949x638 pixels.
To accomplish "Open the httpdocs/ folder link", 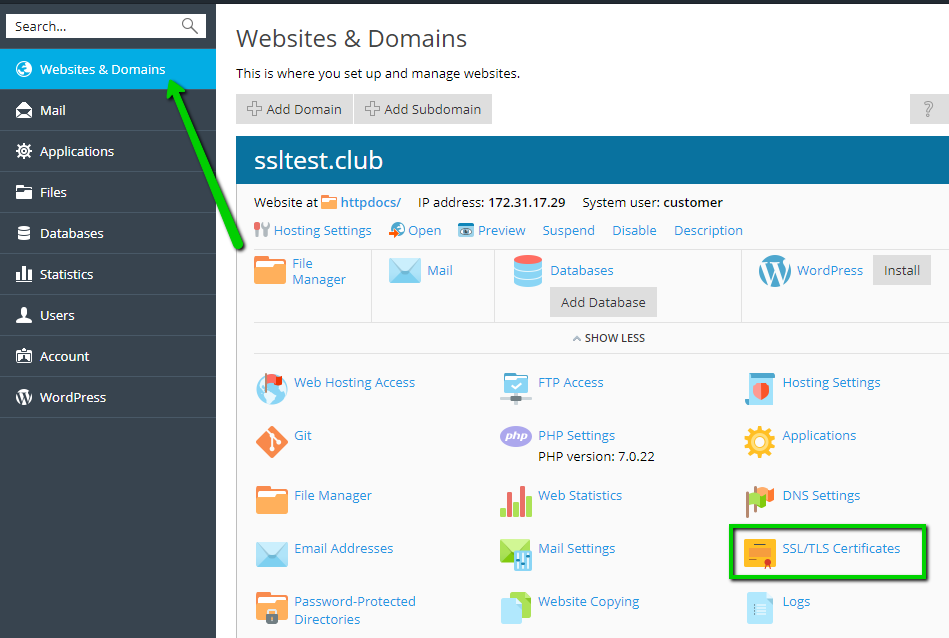I will coord(370,202).
